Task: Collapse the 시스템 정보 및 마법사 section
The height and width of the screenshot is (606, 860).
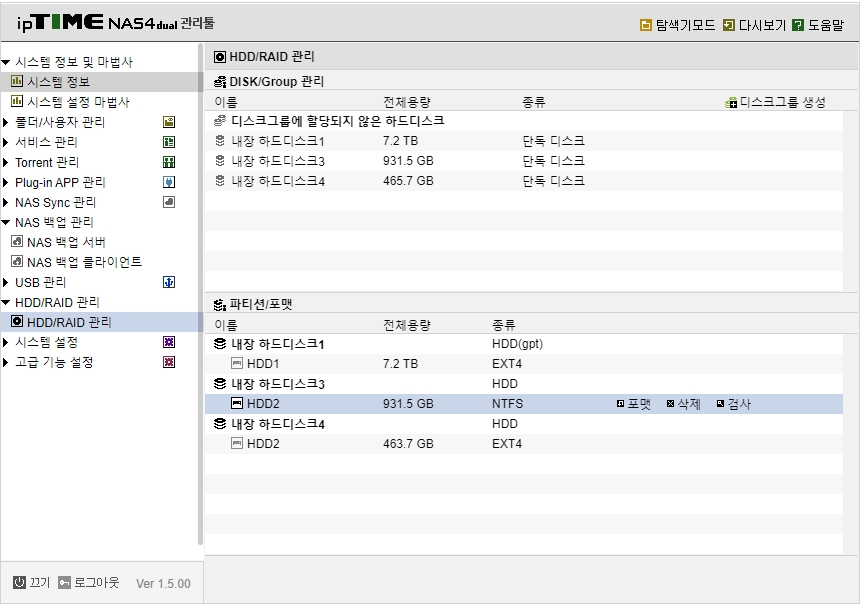Action: pos(5,62)
